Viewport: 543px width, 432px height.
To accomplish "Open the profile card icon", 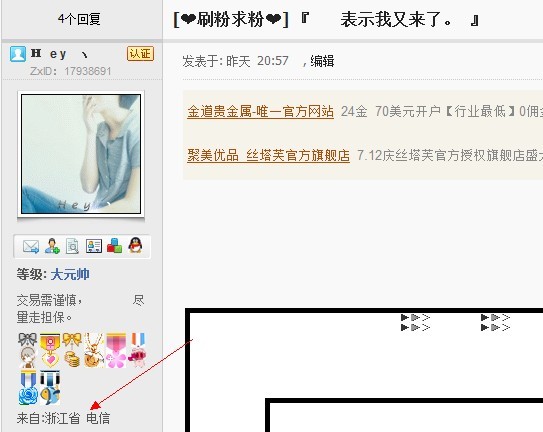I will [94, 246].
